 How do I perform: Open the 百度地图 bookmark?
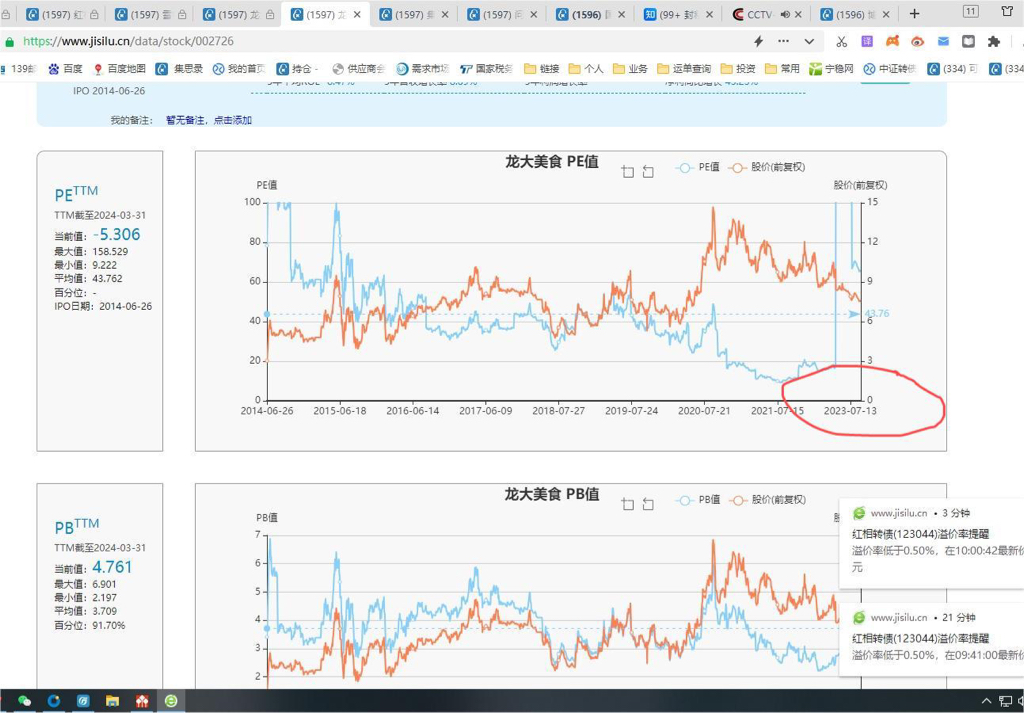pyautogui.click(x=120, y=69)
